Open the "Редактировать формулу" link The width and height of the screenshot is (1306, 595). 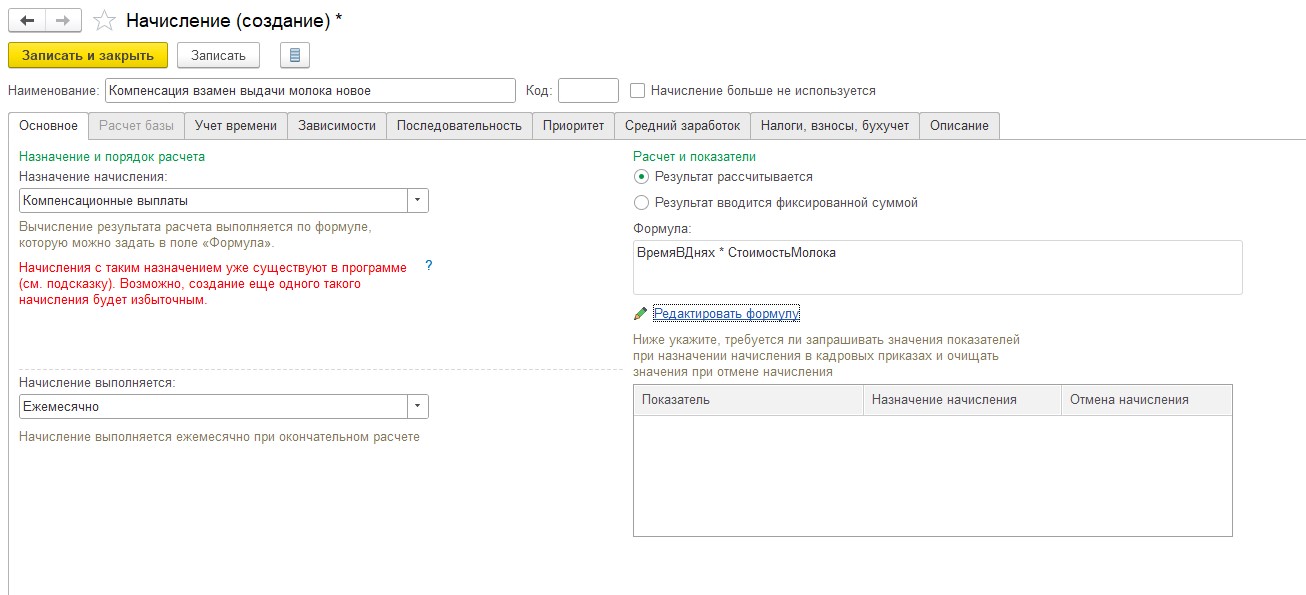coord(726,314)
